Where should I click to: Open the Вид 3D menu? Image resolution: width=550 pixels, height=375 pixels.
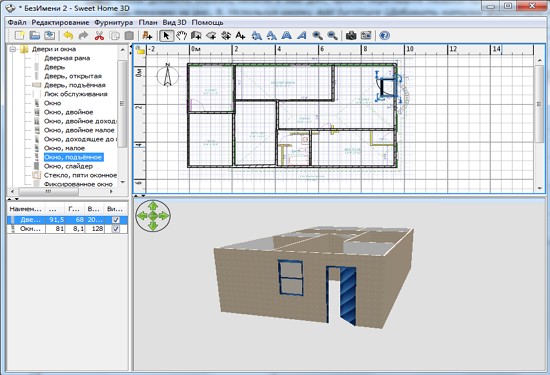[x=174, y=22]
